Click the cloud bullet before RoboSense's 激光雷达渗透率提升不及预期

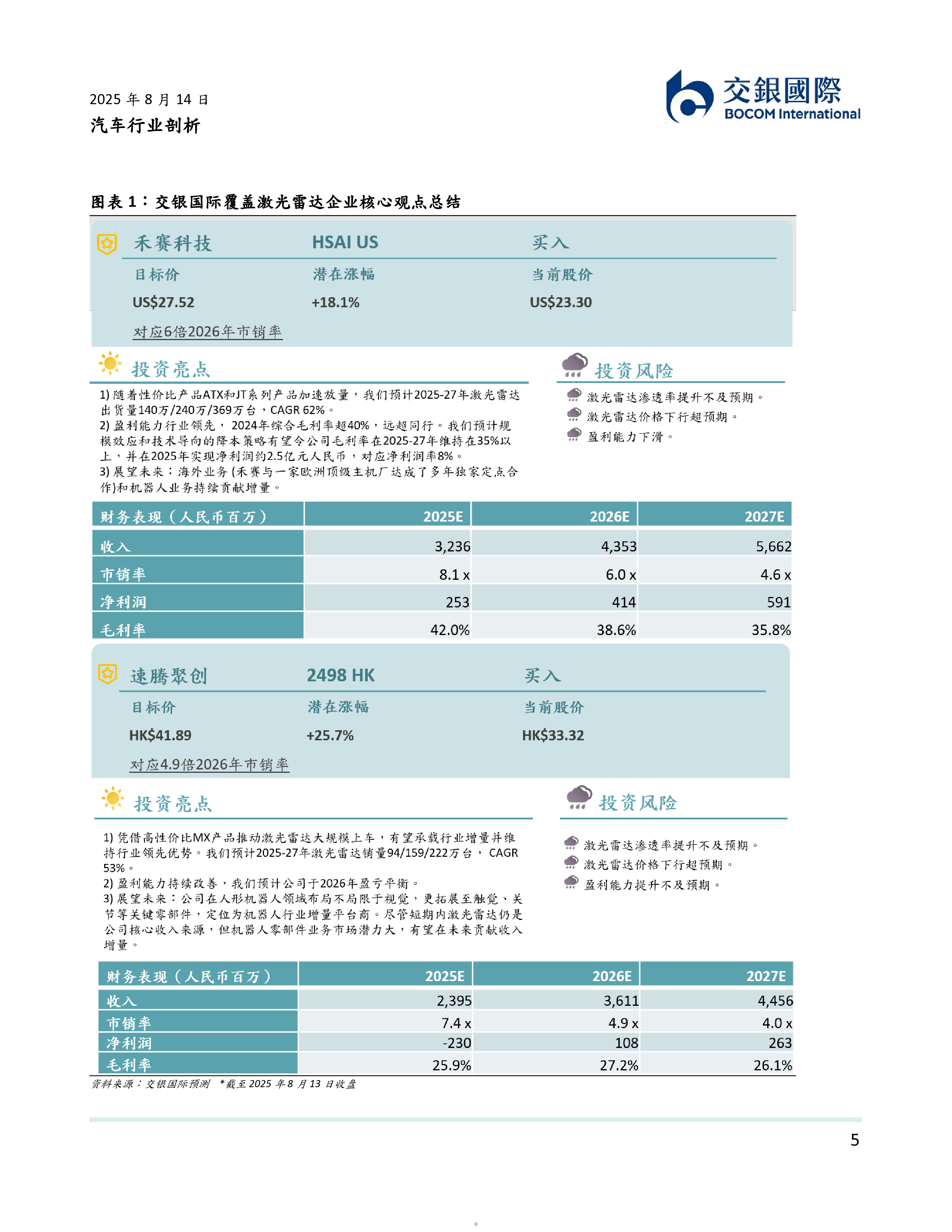[x=571, y=843]
